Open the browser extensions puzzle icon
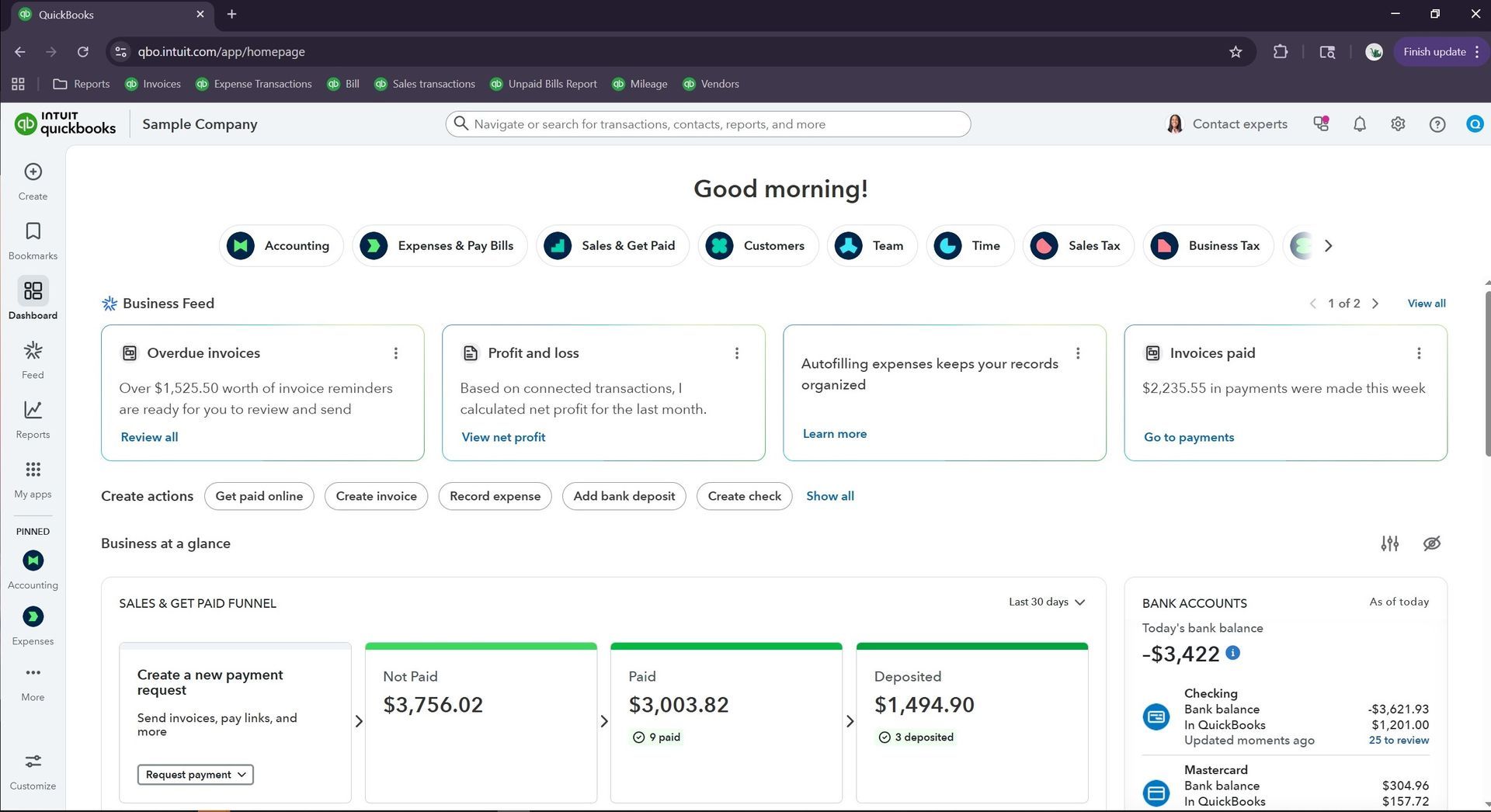The height and width of the screenshot is (812, 1491). point(1281,52)
